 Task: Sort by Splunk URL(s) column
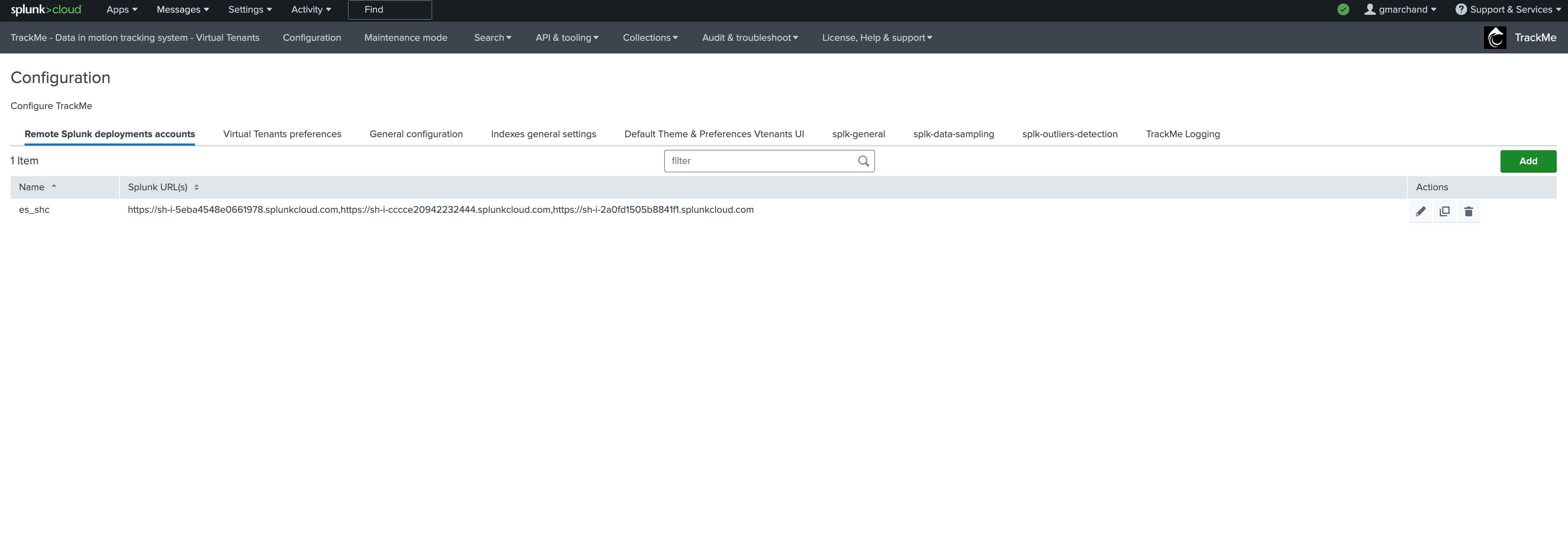coord(158,187)
